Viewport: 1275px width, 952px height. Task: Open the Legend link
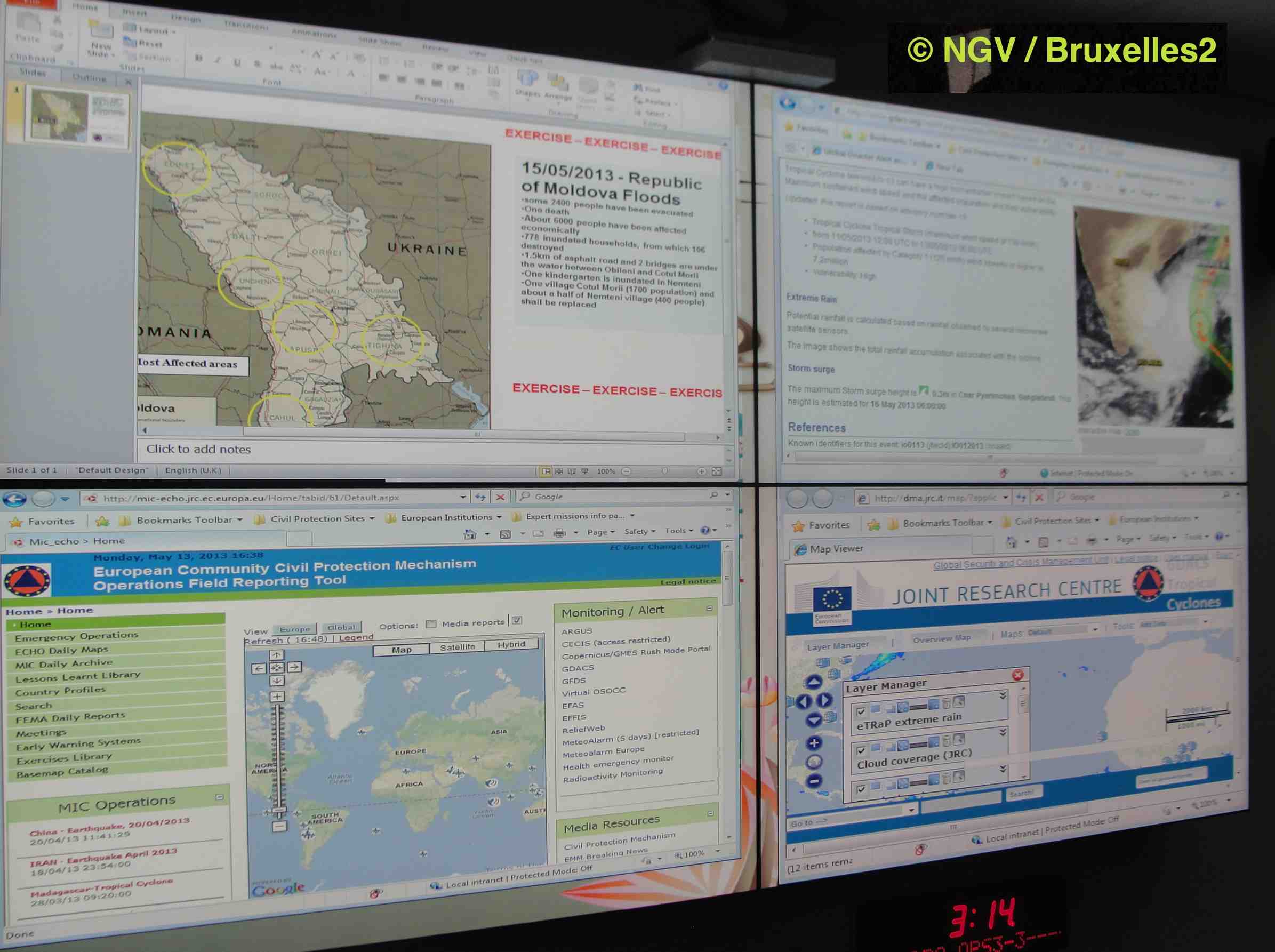tap(356, 637)
